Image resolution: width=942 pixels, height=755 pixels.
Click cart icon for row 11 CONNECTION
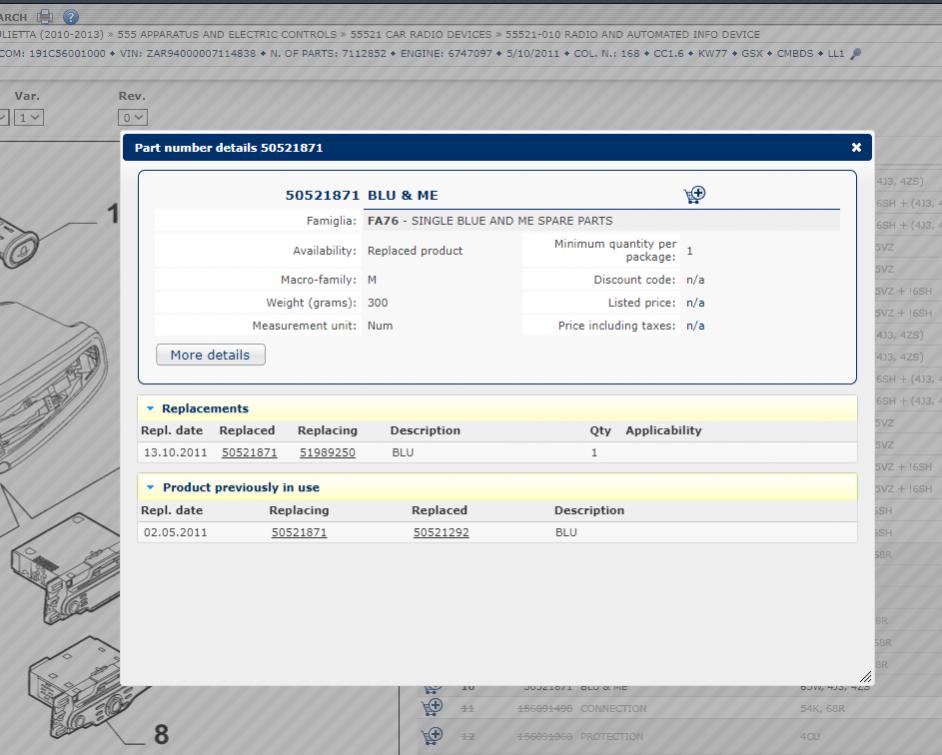[x=432, y=708]
